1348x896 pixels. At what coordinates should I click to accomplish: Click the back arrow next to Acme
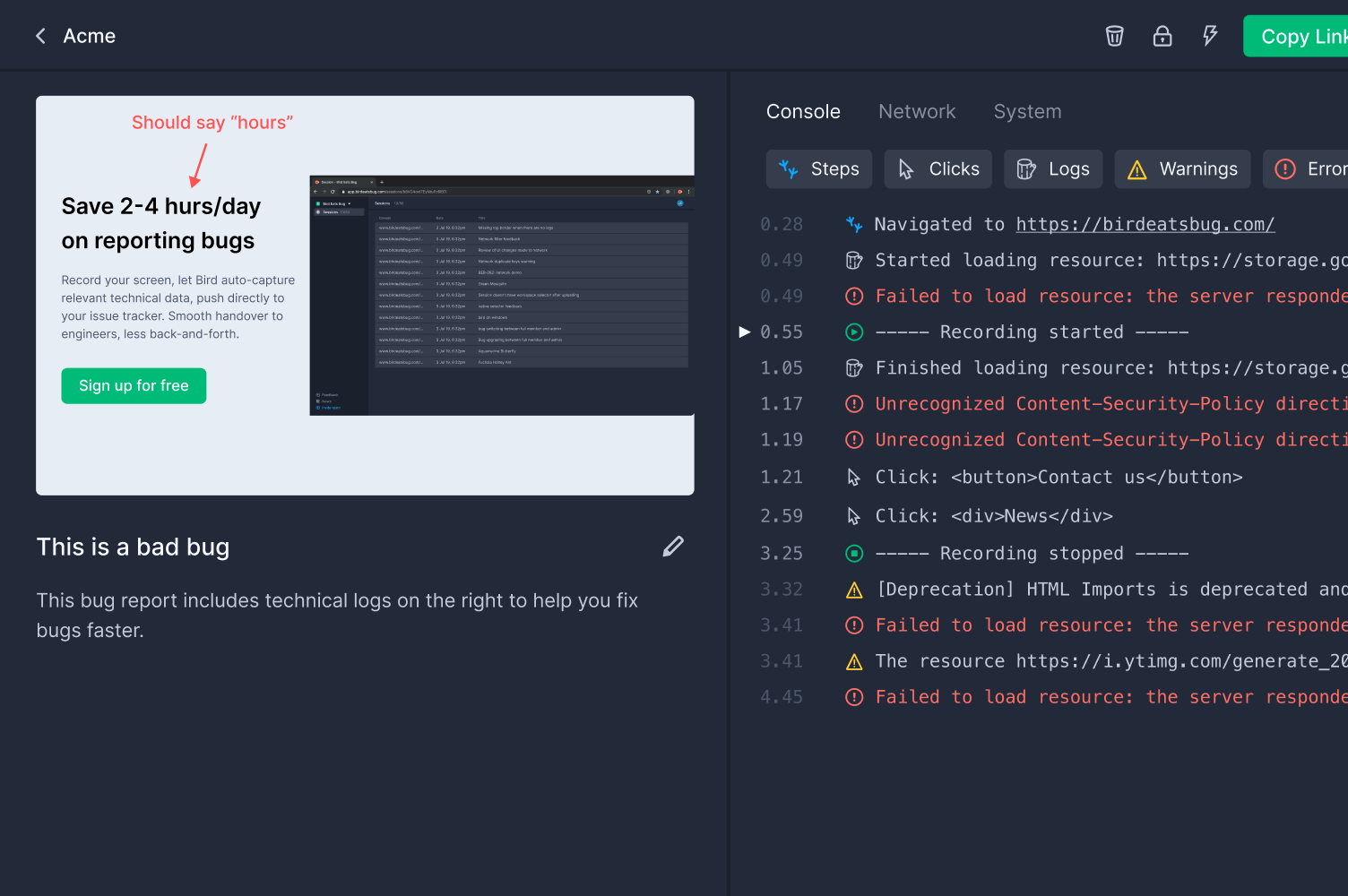[40, 36]
